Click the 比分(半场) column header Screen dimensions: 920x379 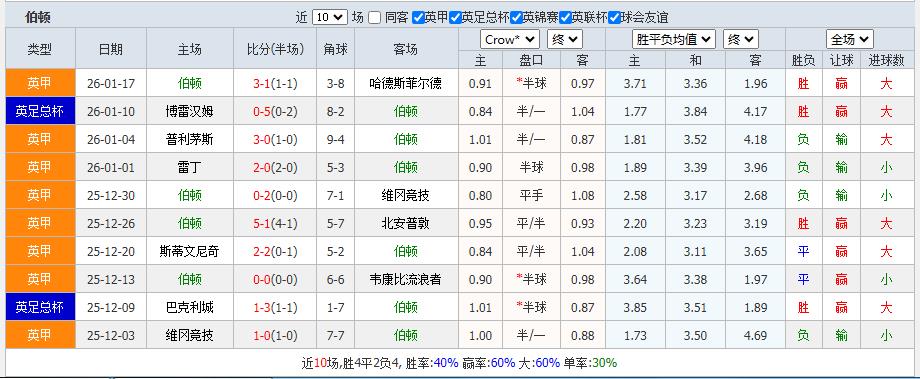[275, 50]
